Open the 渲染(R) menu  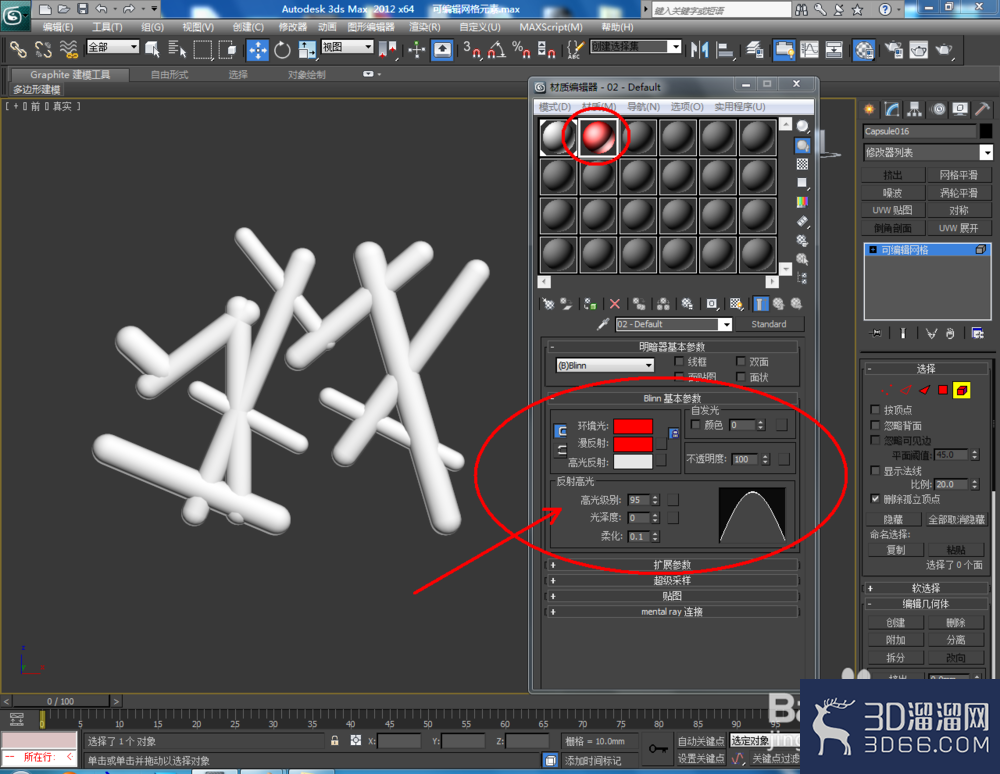pos(425,27)
